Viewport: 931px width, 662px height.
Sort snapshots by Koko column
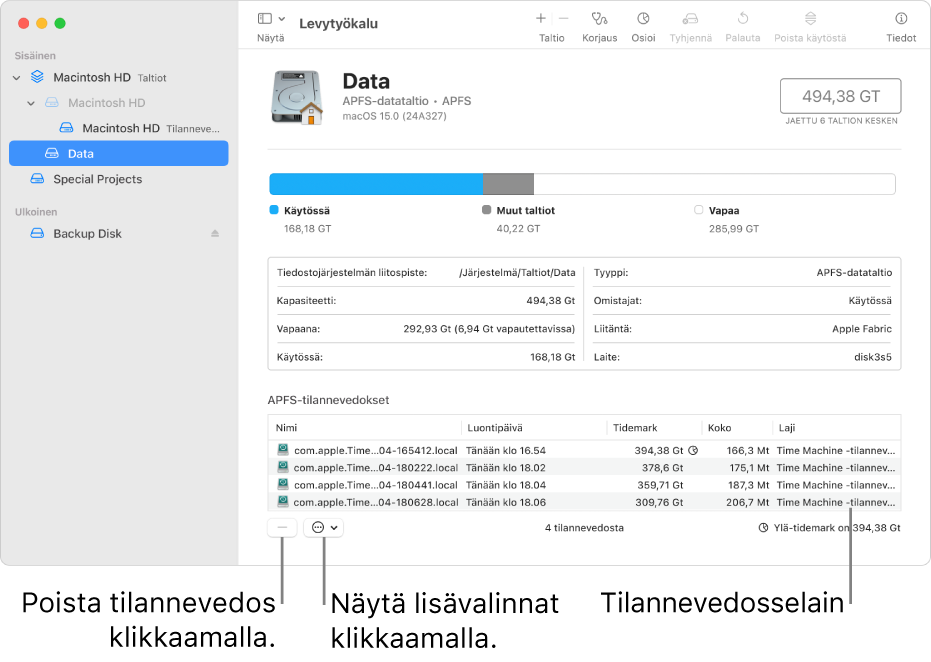point(737,428)
